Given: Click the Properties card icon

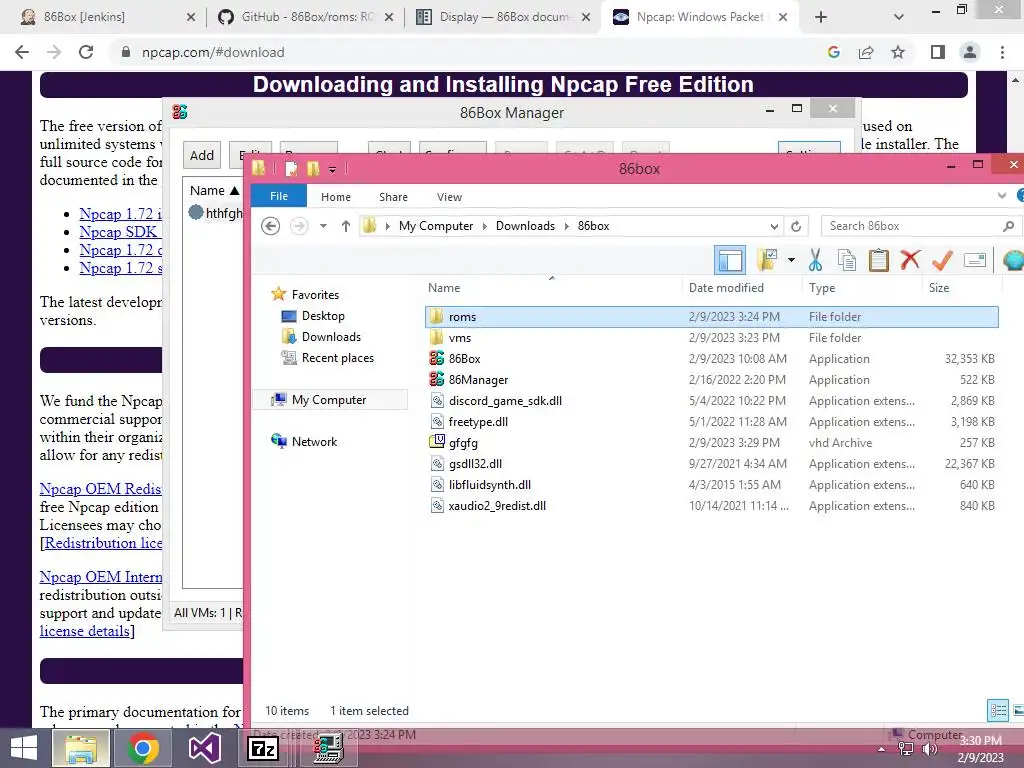Looking at the screenshot, I should (974, 260).
